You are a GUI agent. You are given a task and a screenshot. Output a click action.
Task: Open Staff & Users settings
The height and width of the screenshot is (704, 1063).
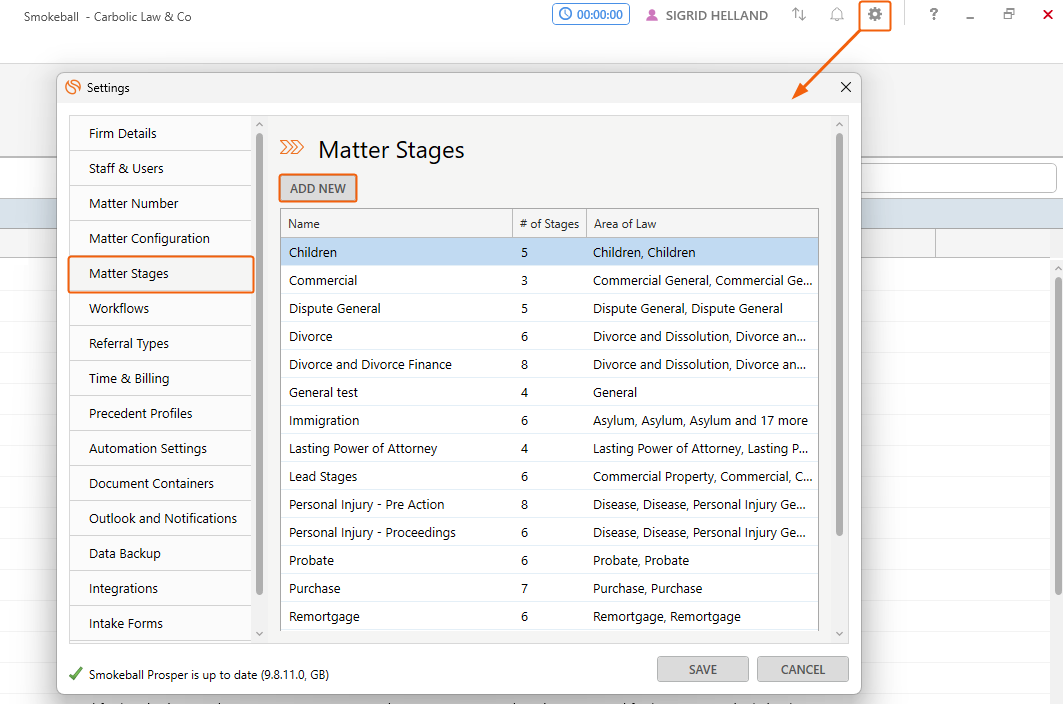click(x=160, y=168)
